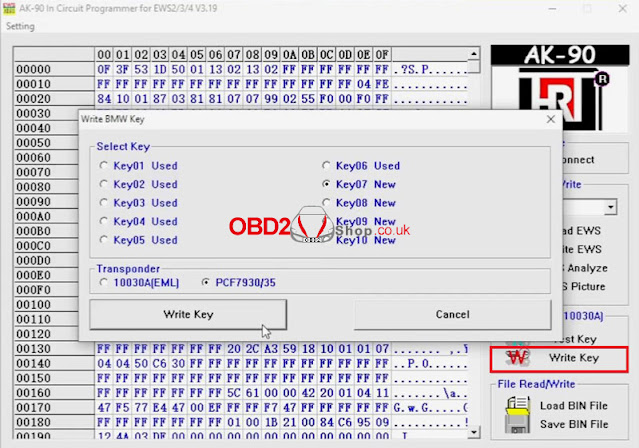Click the 00 column header in the hex table
This screenshot has width=639, height=448.
[104, 54]
